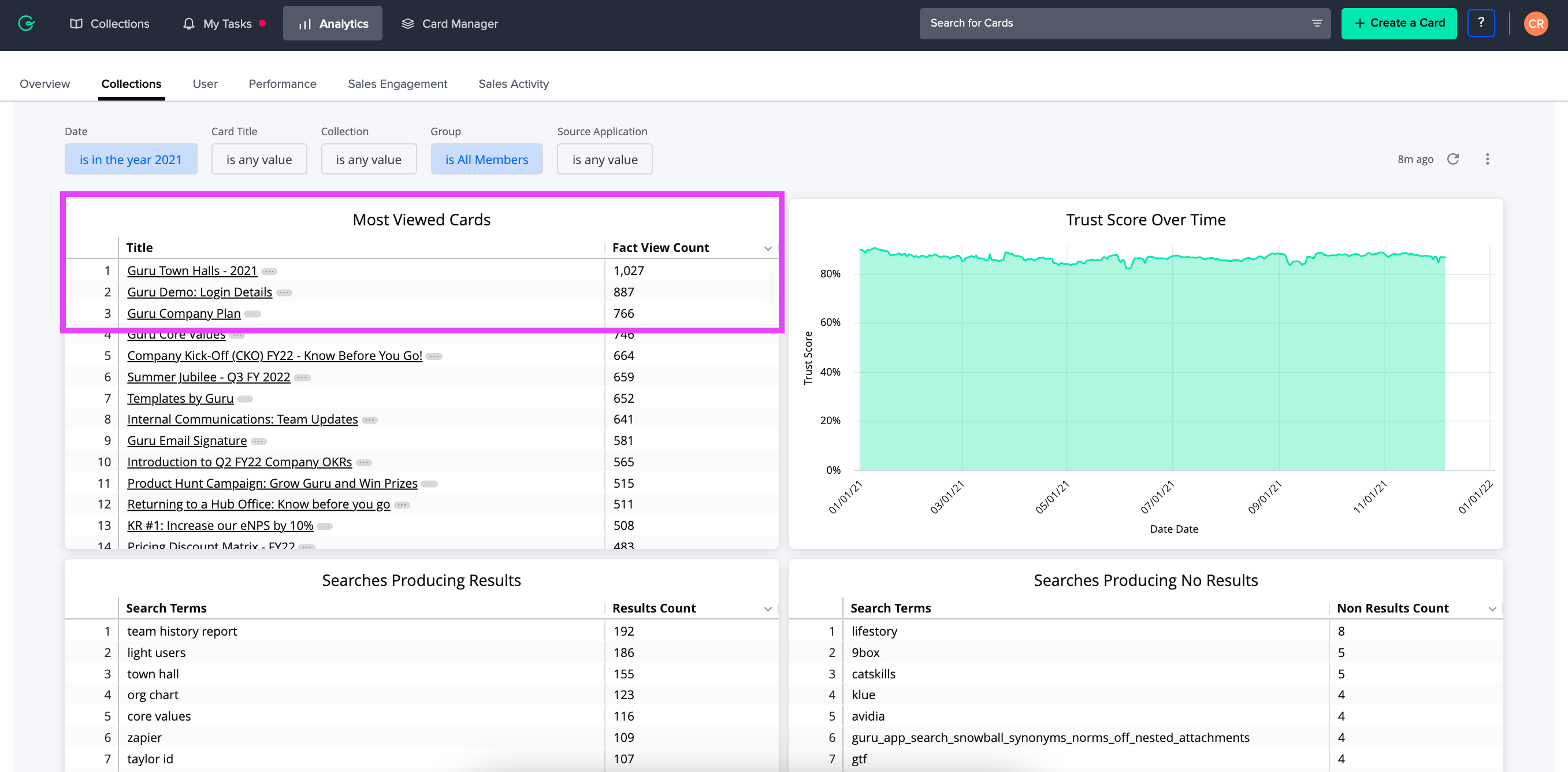Click the tag pill beside Returning to a Hub Office

coord(402,504)
